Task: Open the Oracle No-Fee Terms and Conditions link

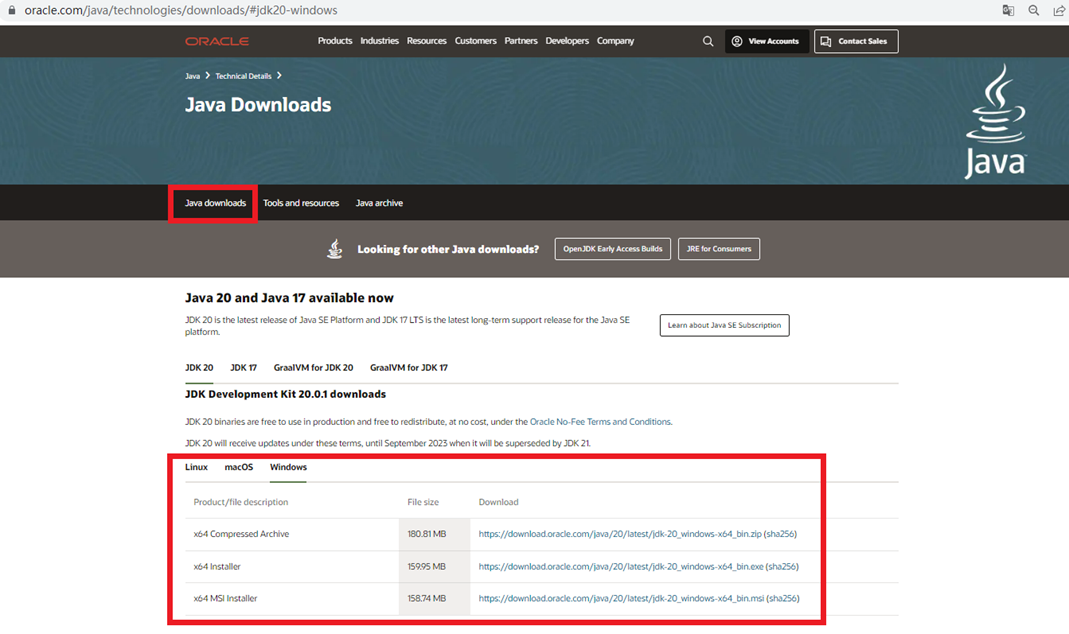Action: click(x=600, y=422)
